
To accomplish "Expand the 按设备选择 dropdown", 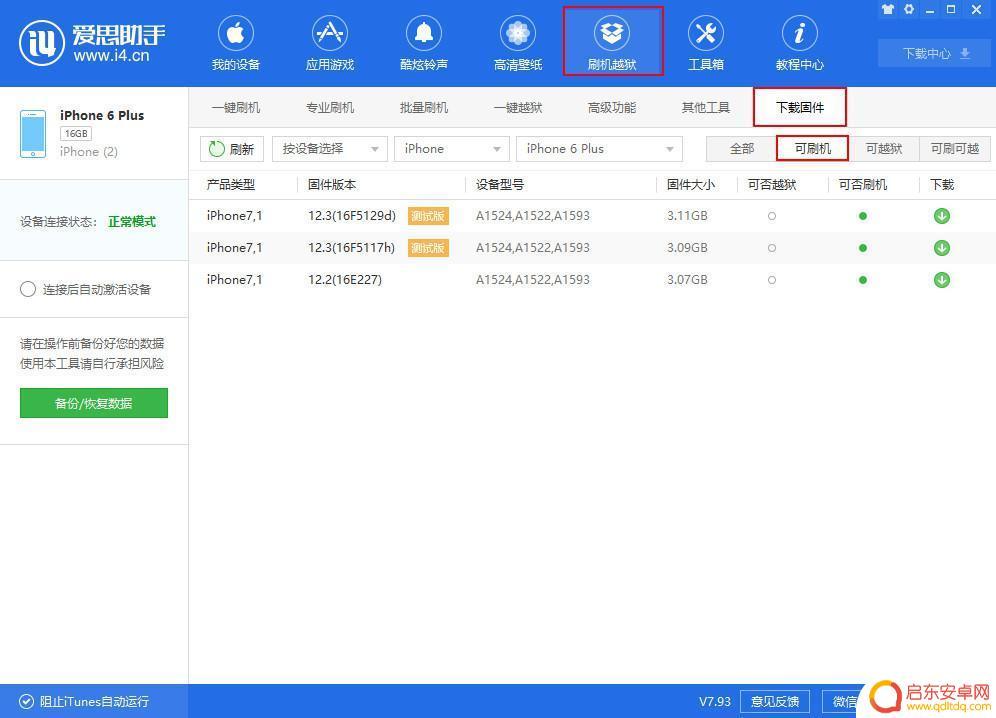I will (330, 149).
